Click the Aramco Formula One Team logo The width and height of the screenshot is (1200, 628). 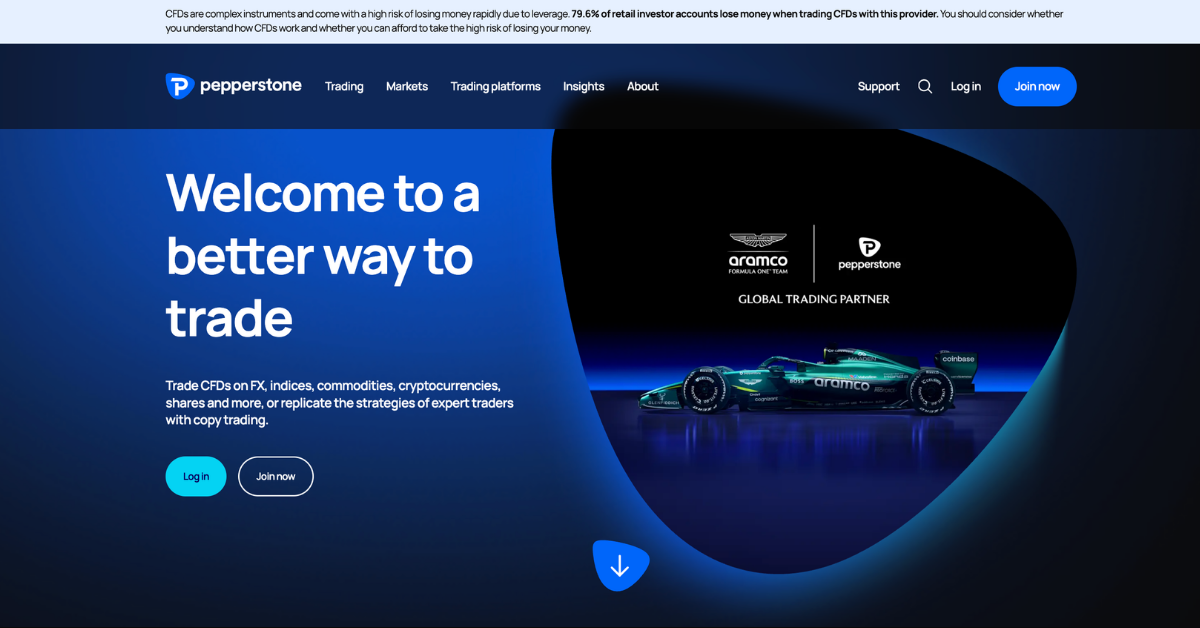(x=758, y=254)
